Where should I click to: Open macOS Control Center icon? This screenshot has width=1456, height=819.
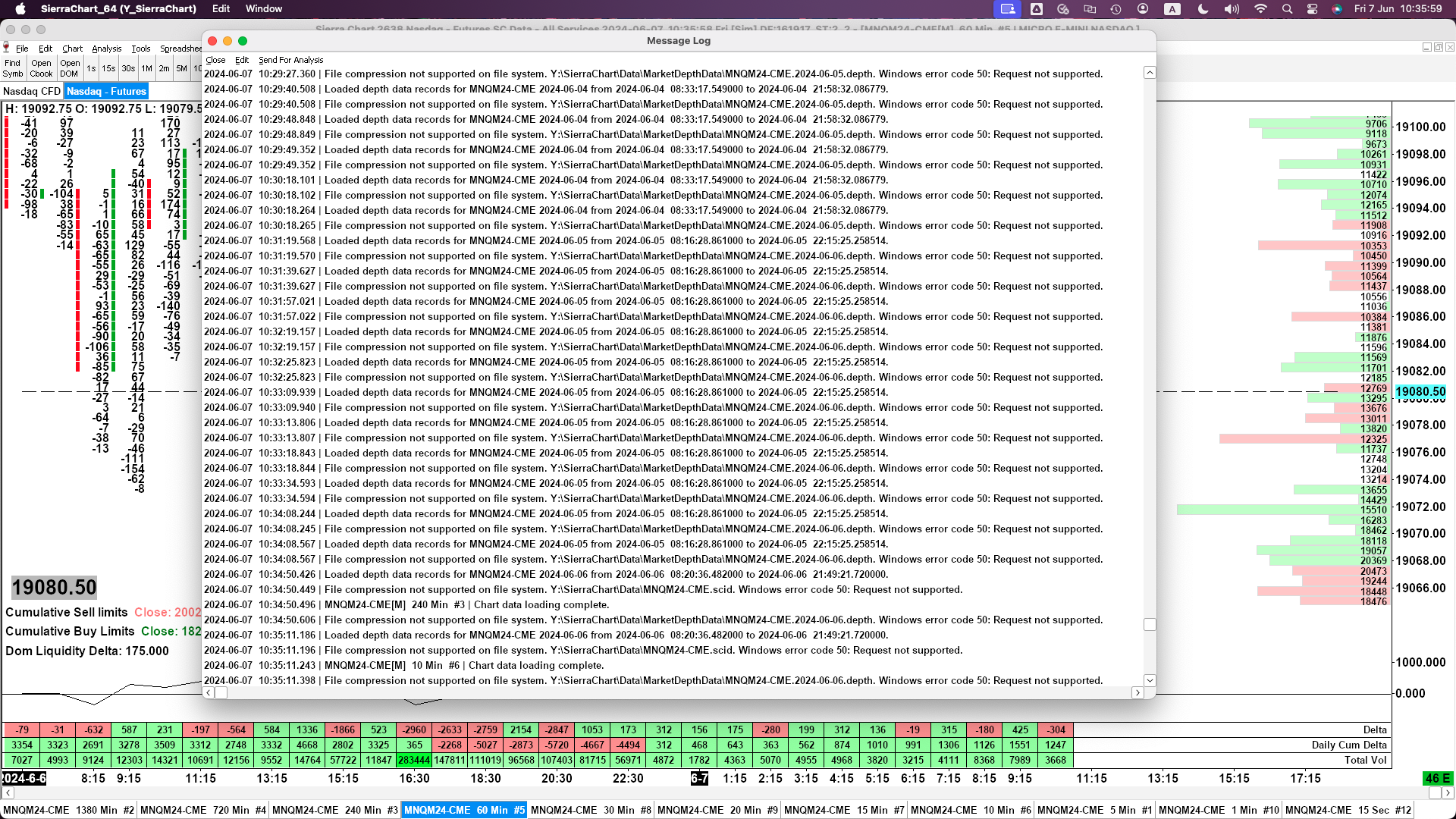pyautogui.click(x=1312, y=9)
